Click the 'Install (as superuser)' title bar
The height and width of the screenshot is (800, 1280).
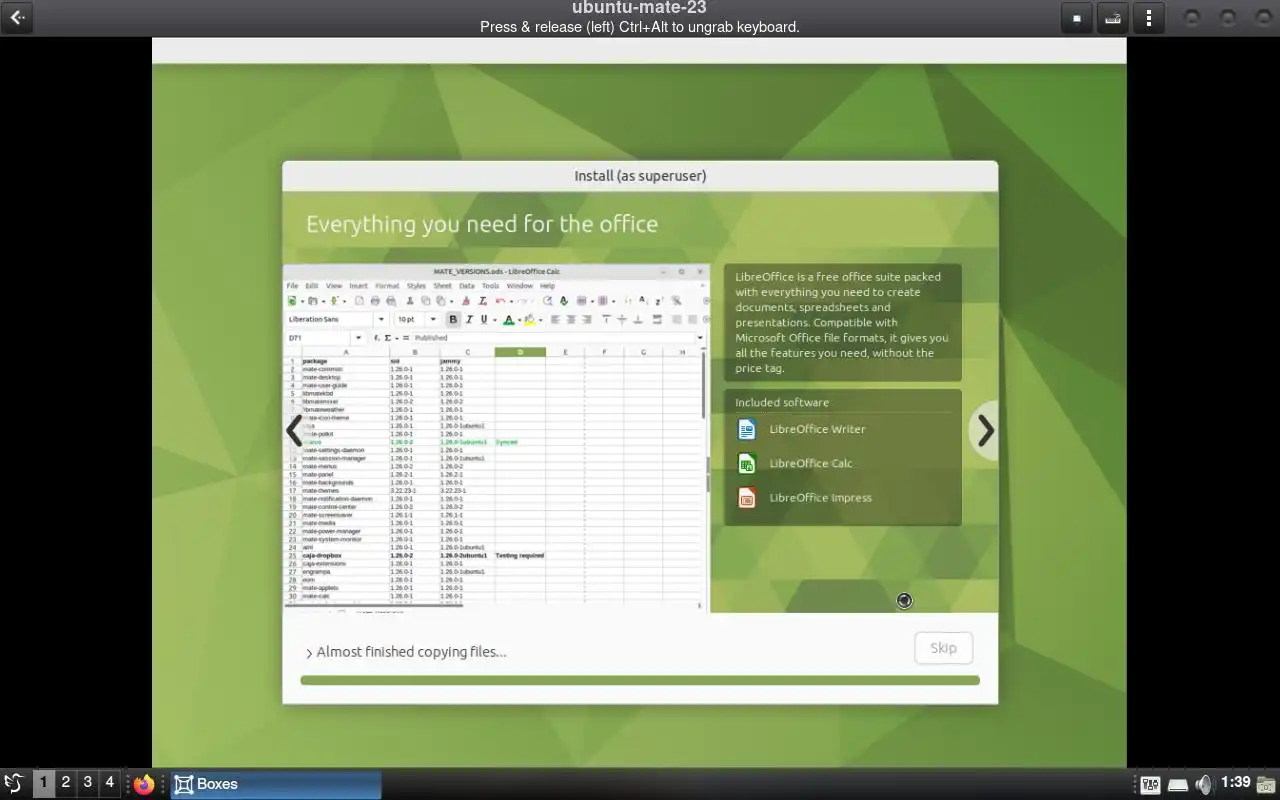coord(640,176)
